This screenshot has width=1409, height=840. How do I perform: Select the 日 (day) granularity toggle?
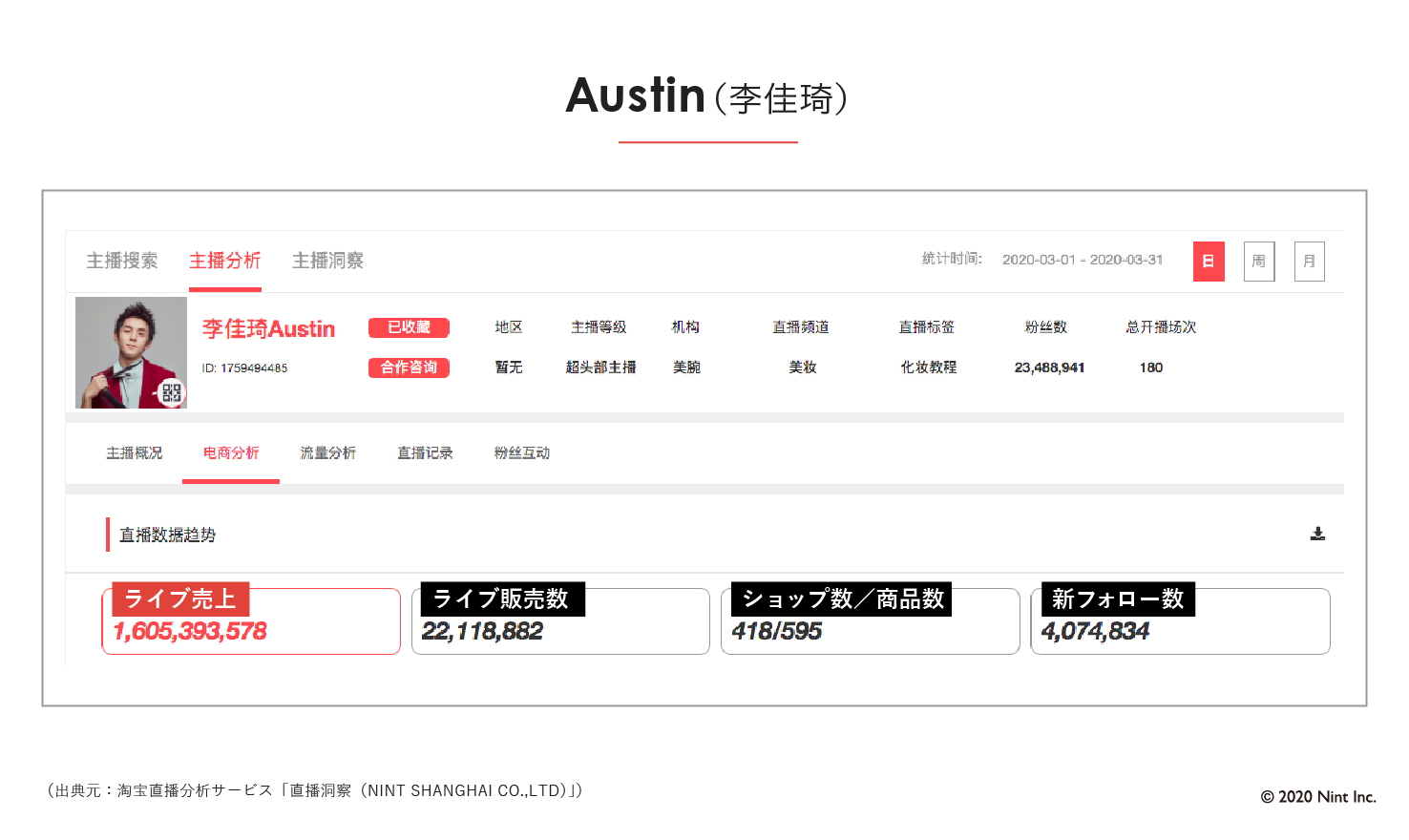point(1208,262)
